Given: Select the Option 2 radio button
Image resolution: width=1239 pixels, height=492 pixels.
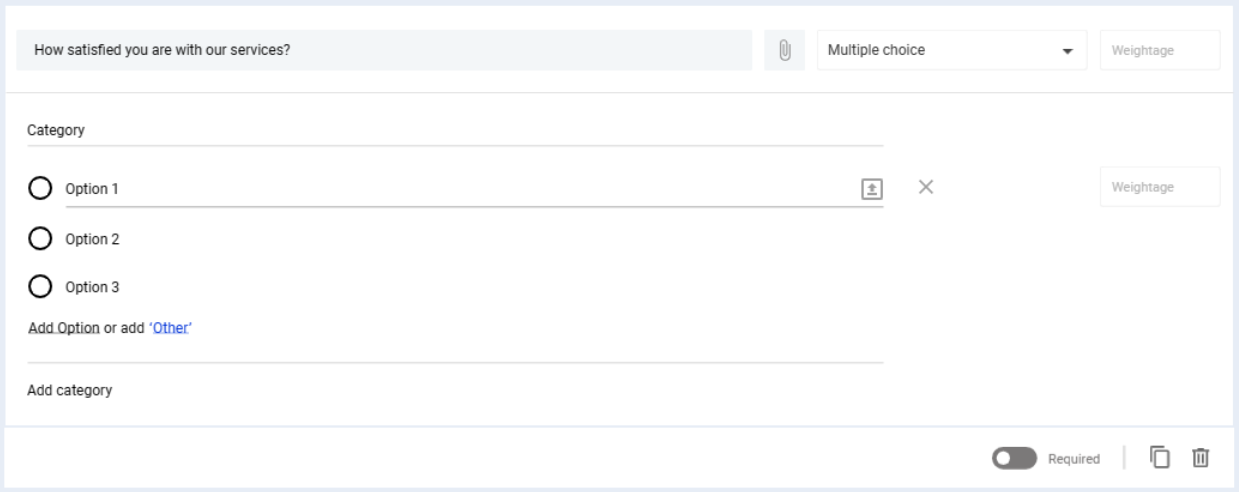Looking at the screenshot, I should coord(40,239).
